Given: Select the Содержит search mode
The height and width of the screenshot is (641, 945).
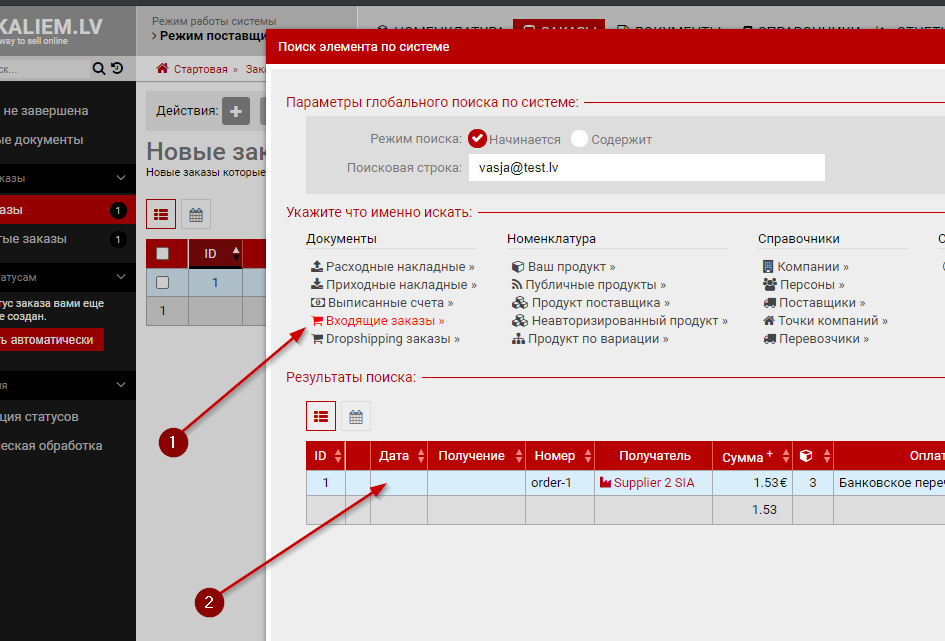Looking at the screenshot, I should click(x=579, y=139).
